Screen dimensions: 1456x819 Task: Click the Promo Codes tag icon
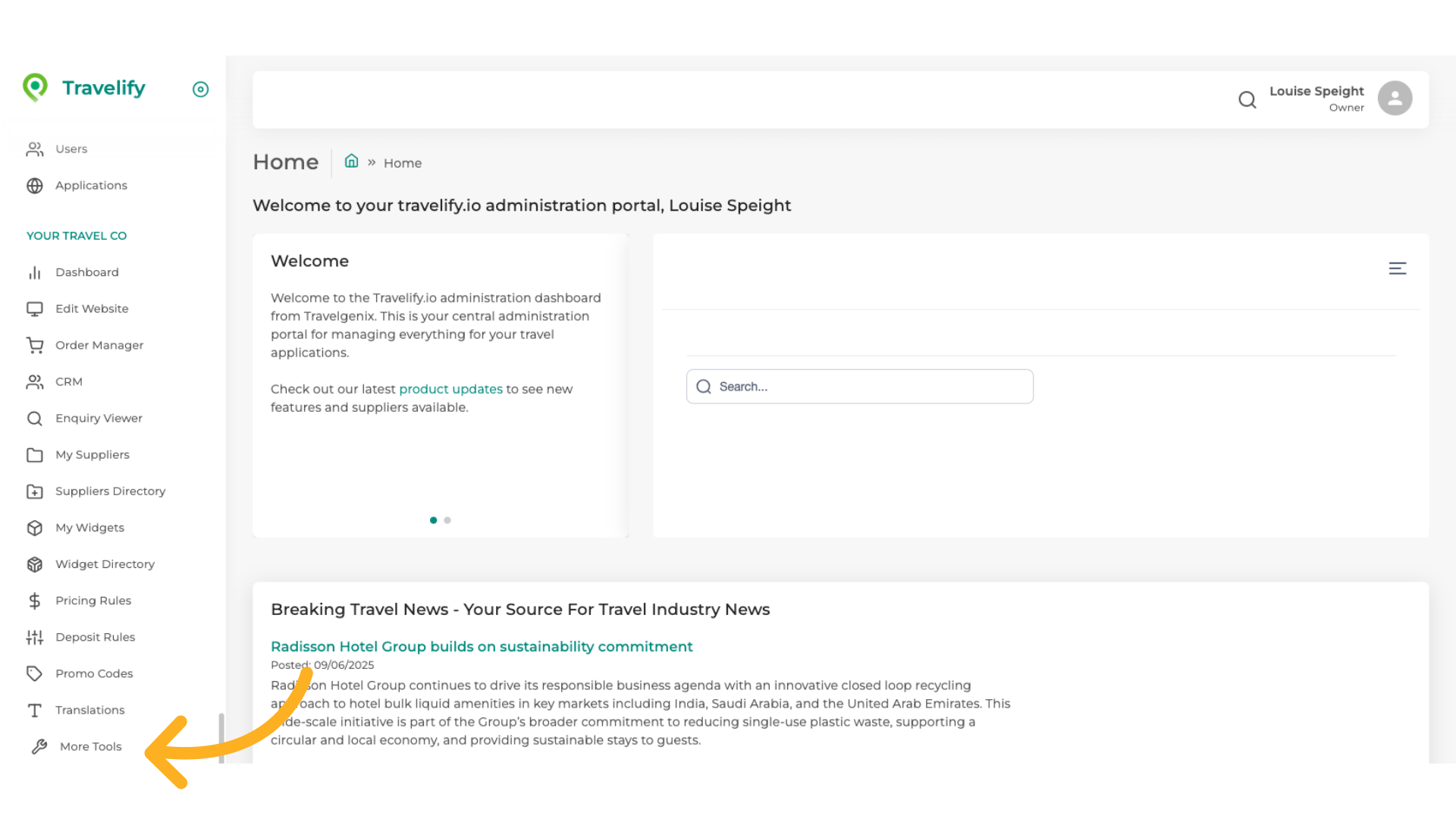pos(35,674)
